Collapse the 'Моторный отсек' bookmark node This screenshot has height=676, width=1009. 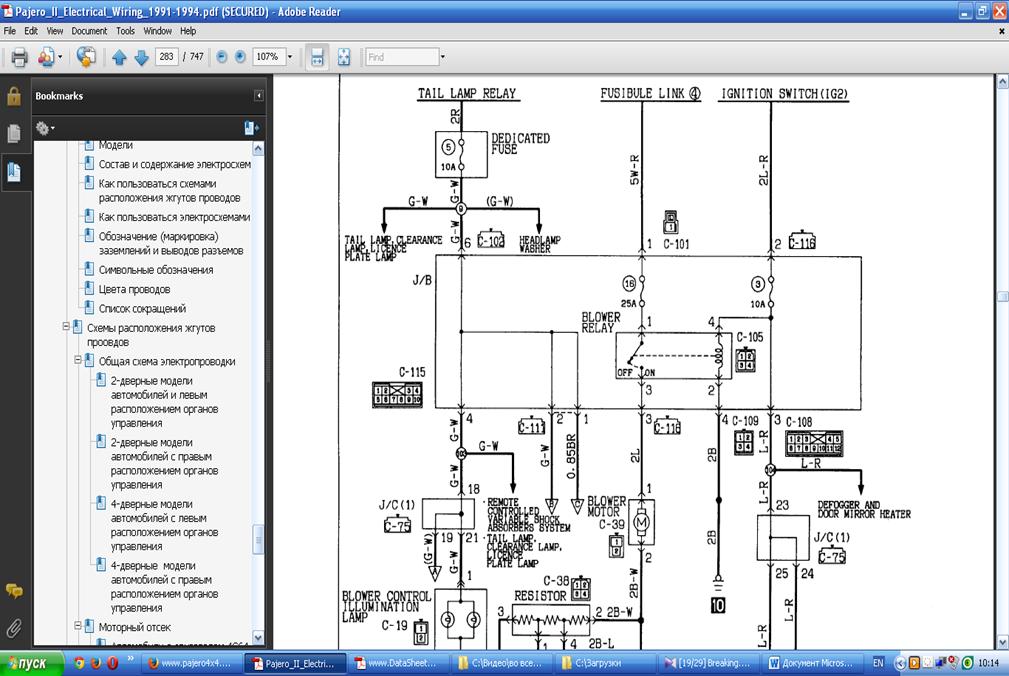(x=77, y=627)
